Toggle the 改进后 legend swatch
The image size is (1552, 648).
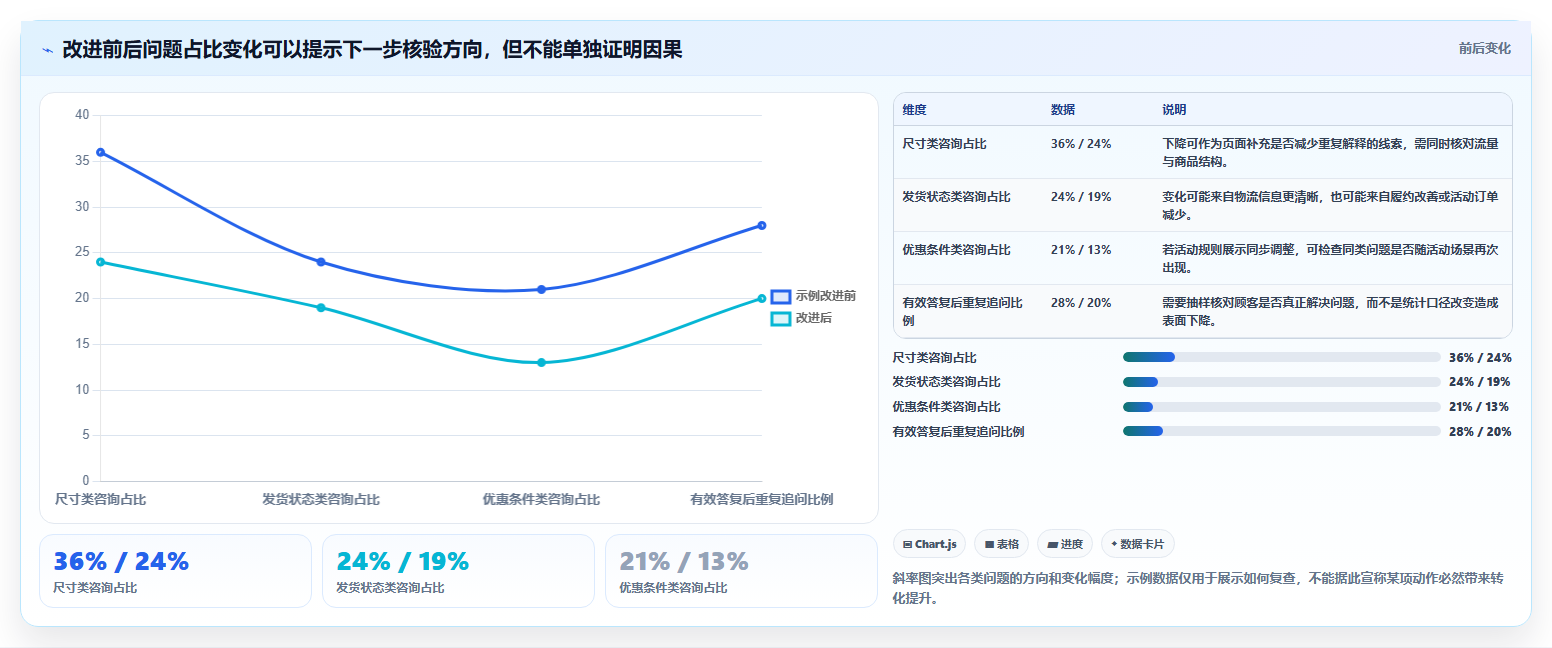[x=781, y=318]
